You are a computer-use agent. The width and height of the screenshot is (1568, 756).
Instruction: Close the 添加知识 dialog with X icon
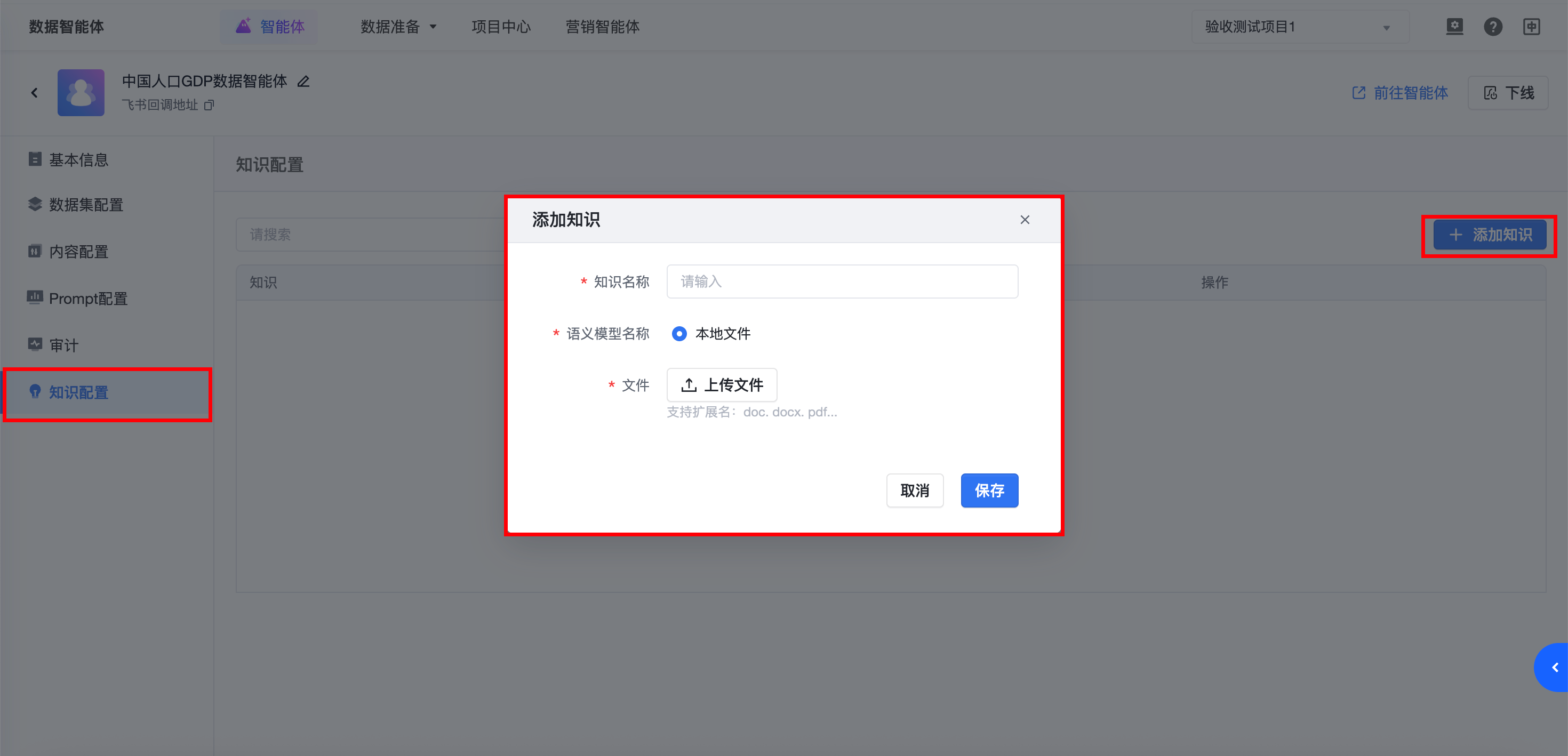point(1025,220)
